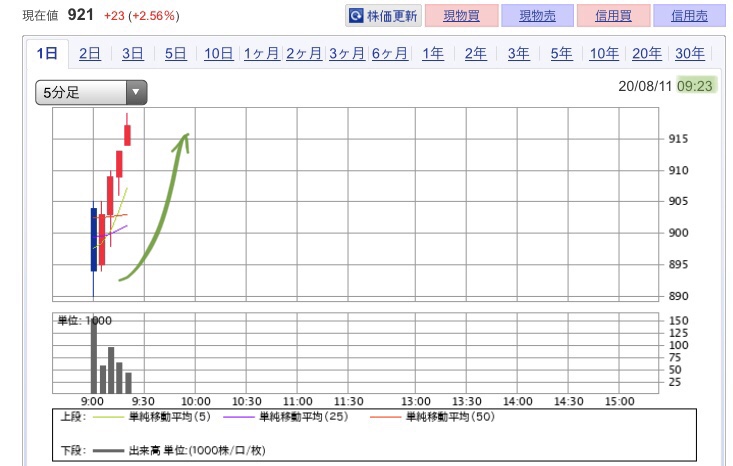Click the 915 price axis label
733x466 pixels.
pyautogui.click(x=678, y=139)
